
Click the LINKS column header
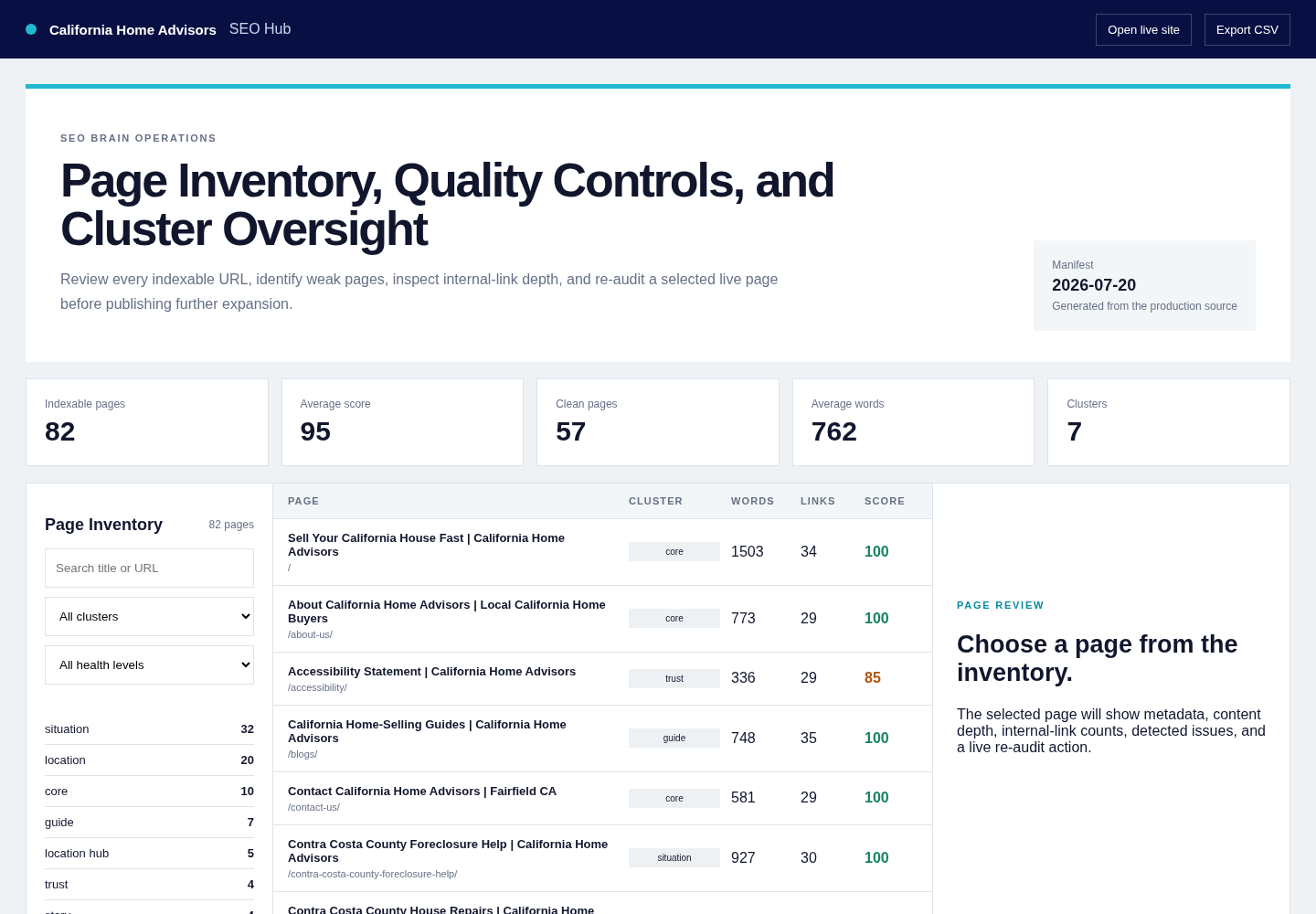pos(818,501)
